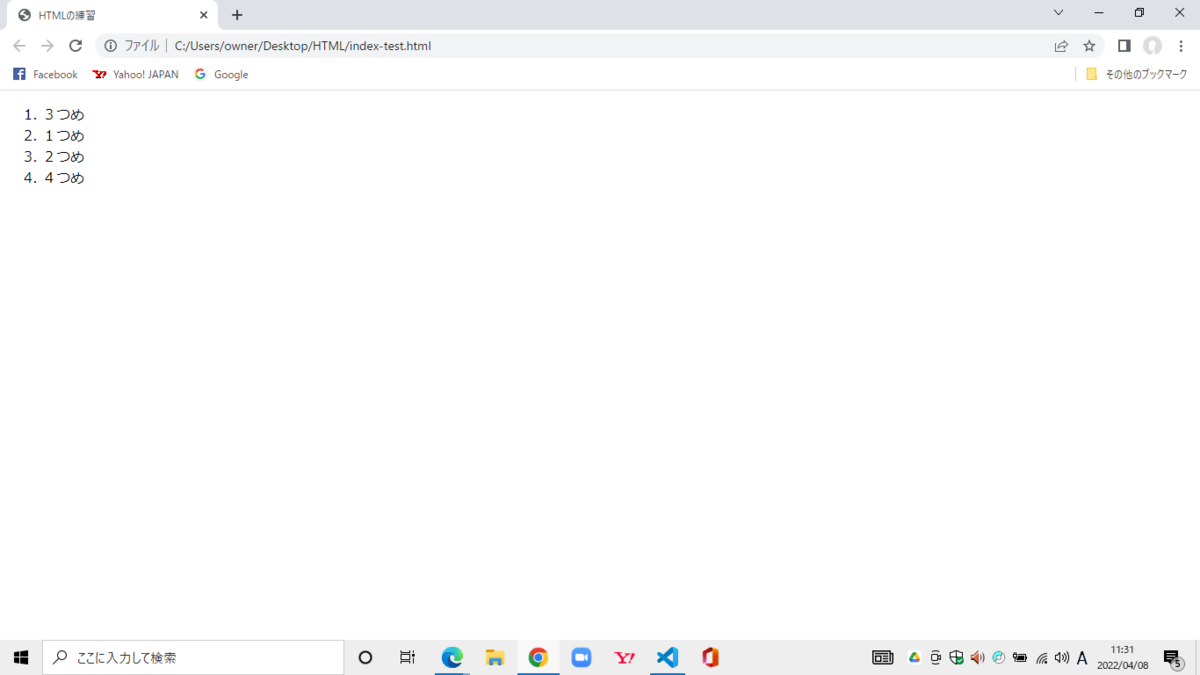The height and width of the screenshot is (675, 1200).
Task: Open Cortana circle icon
Action: coord(365,657)
